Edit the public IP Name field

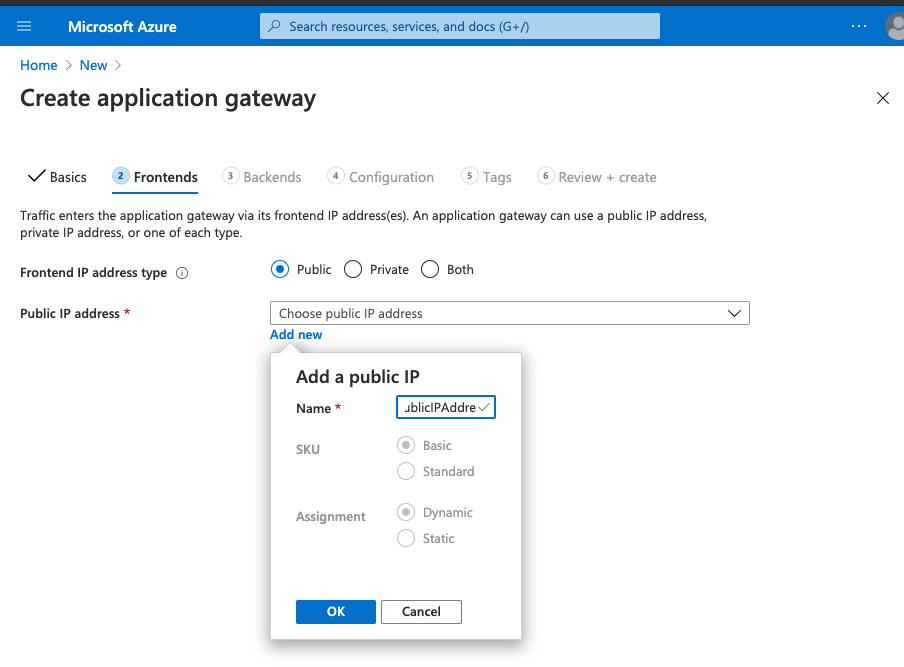(x=444, y=407)
